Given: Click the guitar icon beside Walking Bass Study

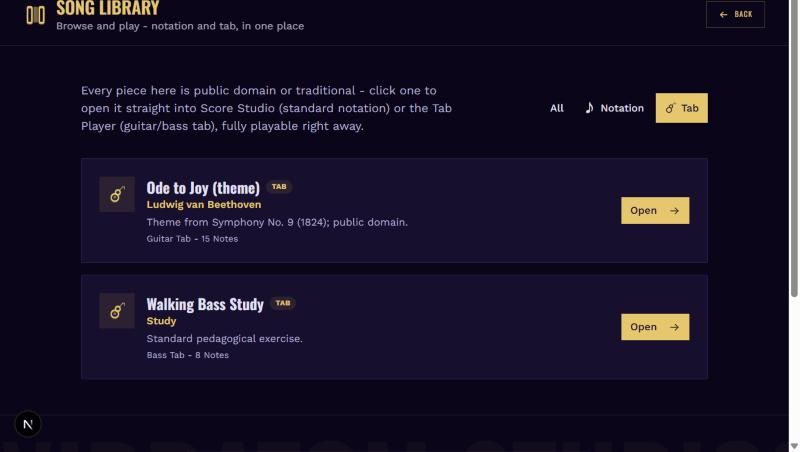Looking at the screenshot, I should tap(117, 311).
